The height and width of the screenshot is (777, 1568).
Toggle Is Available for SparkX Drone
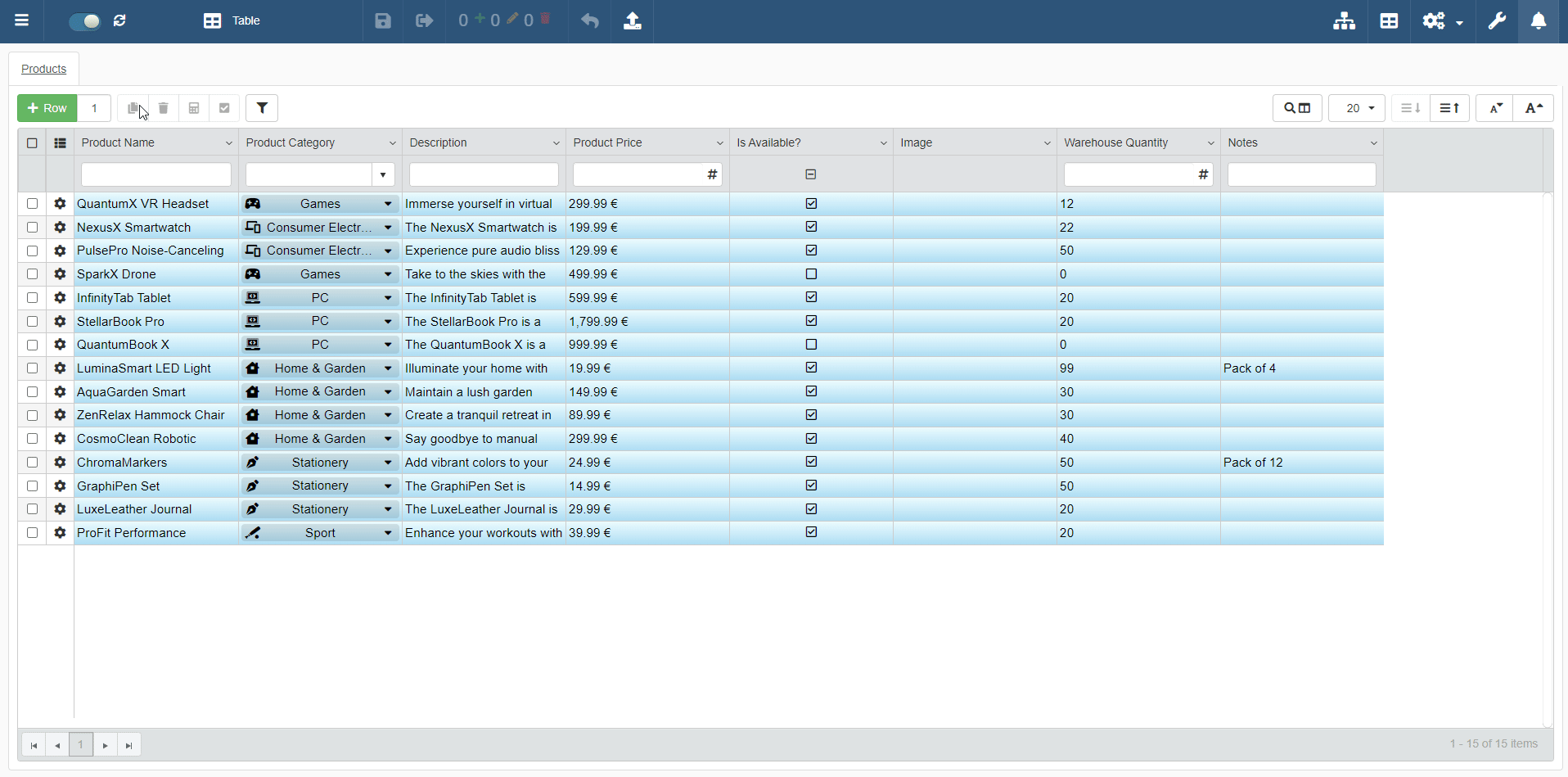pyautogui.click(x=811, y=274)
